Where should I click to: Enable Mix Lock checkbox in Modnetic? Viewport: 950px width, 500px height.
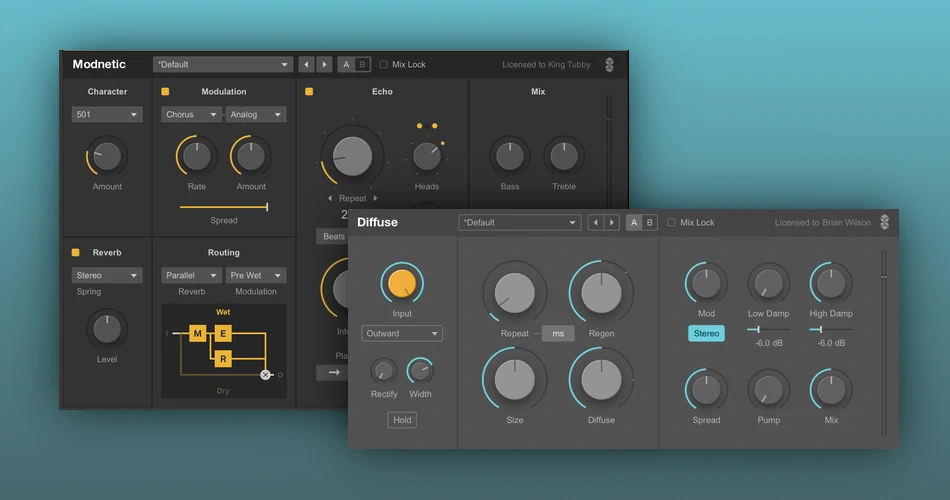tap(384, 65)
